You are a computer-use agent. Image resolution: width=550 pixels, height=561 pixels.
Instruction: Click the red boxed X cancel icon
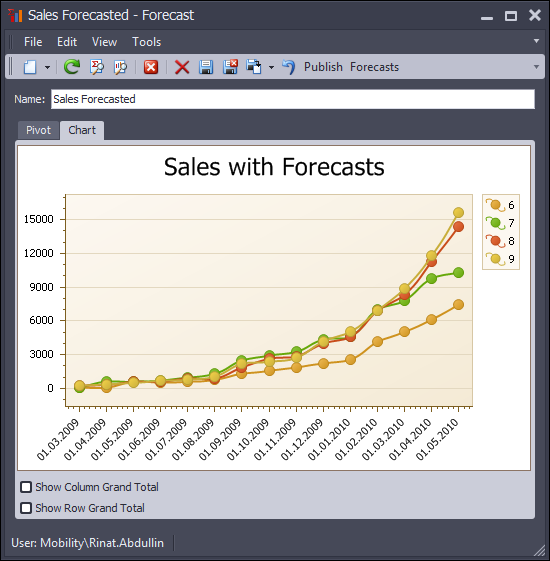pyautogui.click(x=151, y=67)
